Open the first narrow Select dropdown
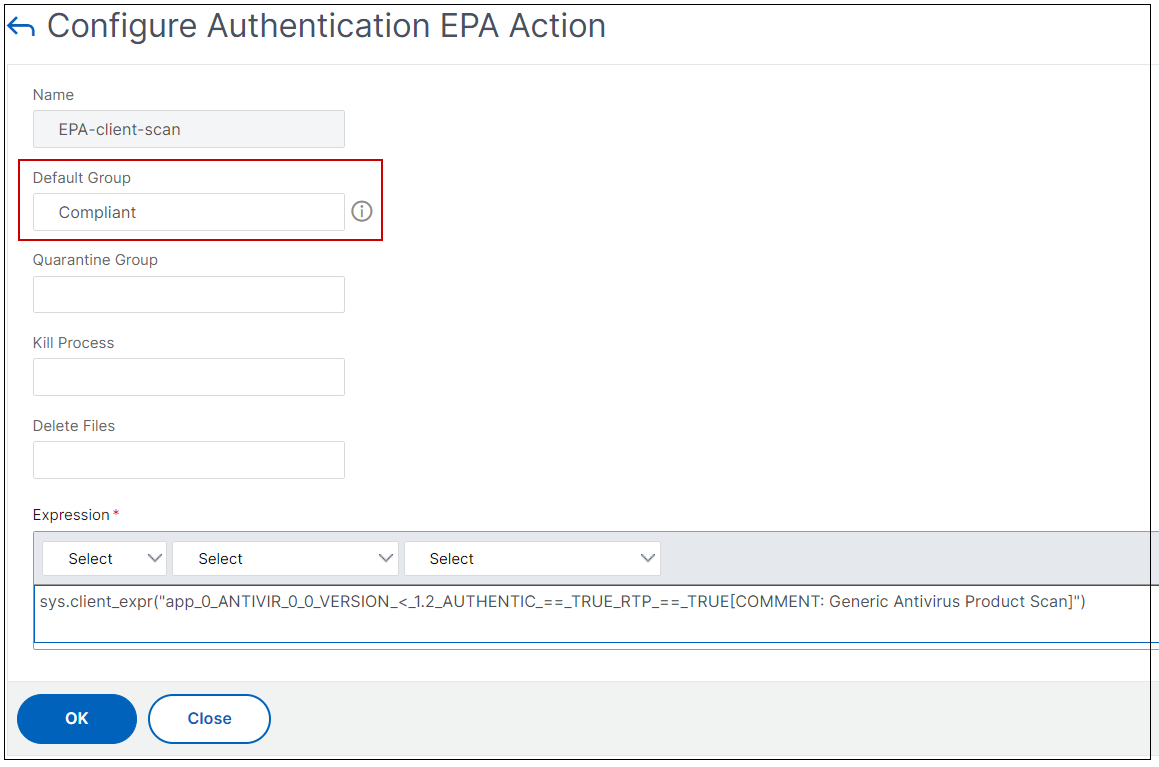1159x767 pixels. pos(104,559)
